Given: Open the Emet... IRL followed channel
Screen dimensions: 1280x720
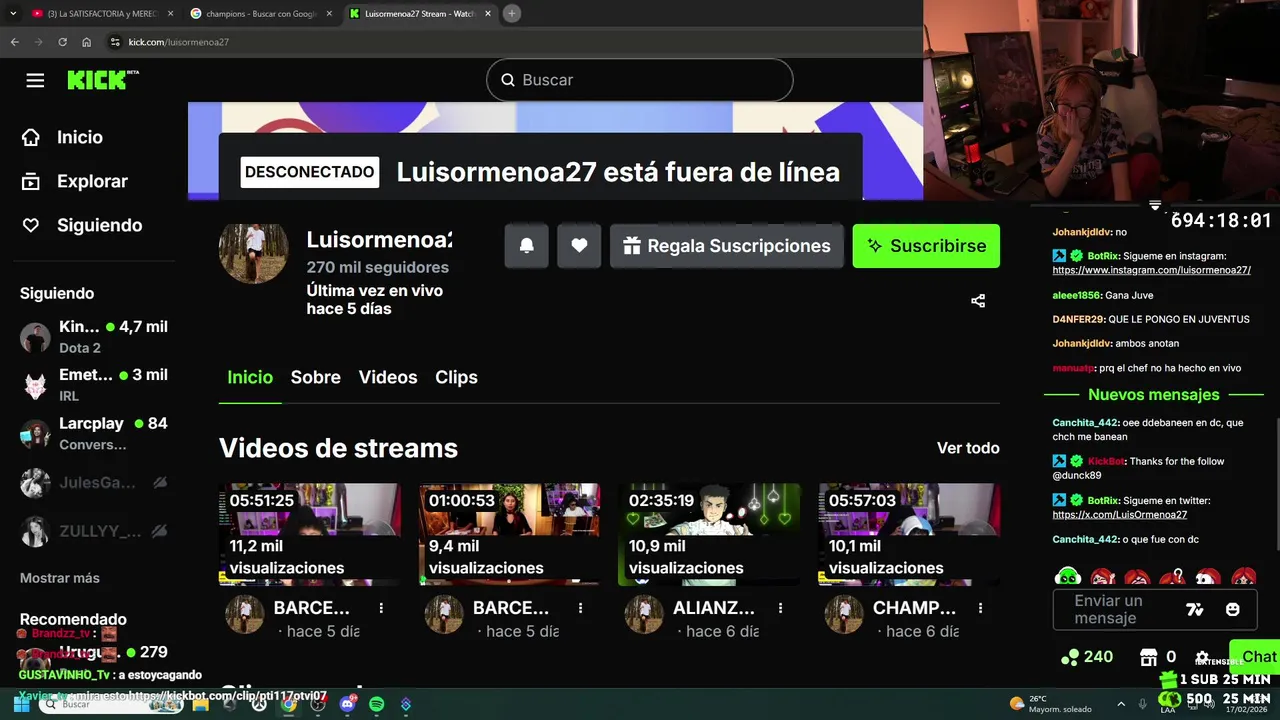Looking at the screenshot, I should (x=94, y=385).
